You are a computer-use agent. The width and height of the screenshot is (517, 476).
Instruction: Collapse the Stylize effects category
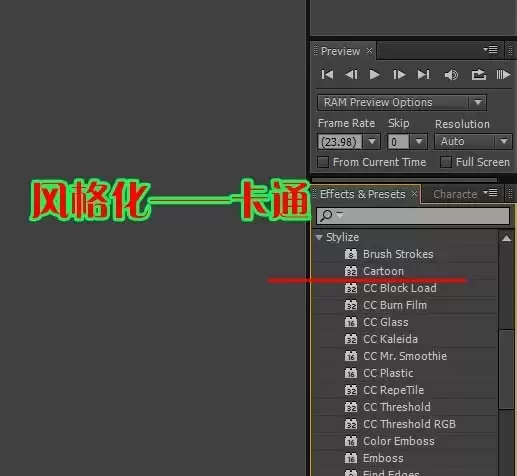coord(319,237)
